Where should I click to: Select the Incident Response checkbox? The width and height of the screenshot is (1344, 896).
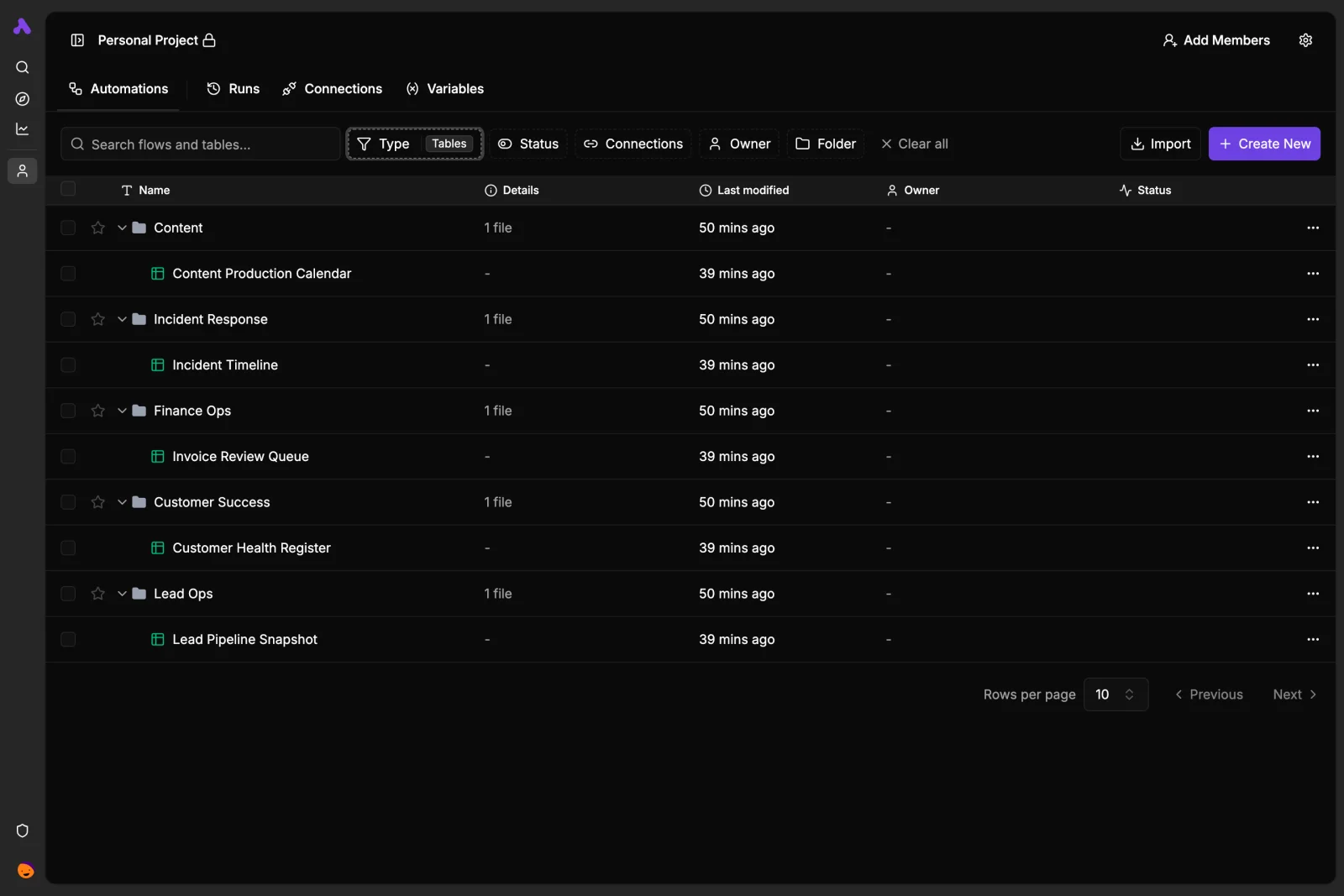pyautogui.click(x=68, y=319)
